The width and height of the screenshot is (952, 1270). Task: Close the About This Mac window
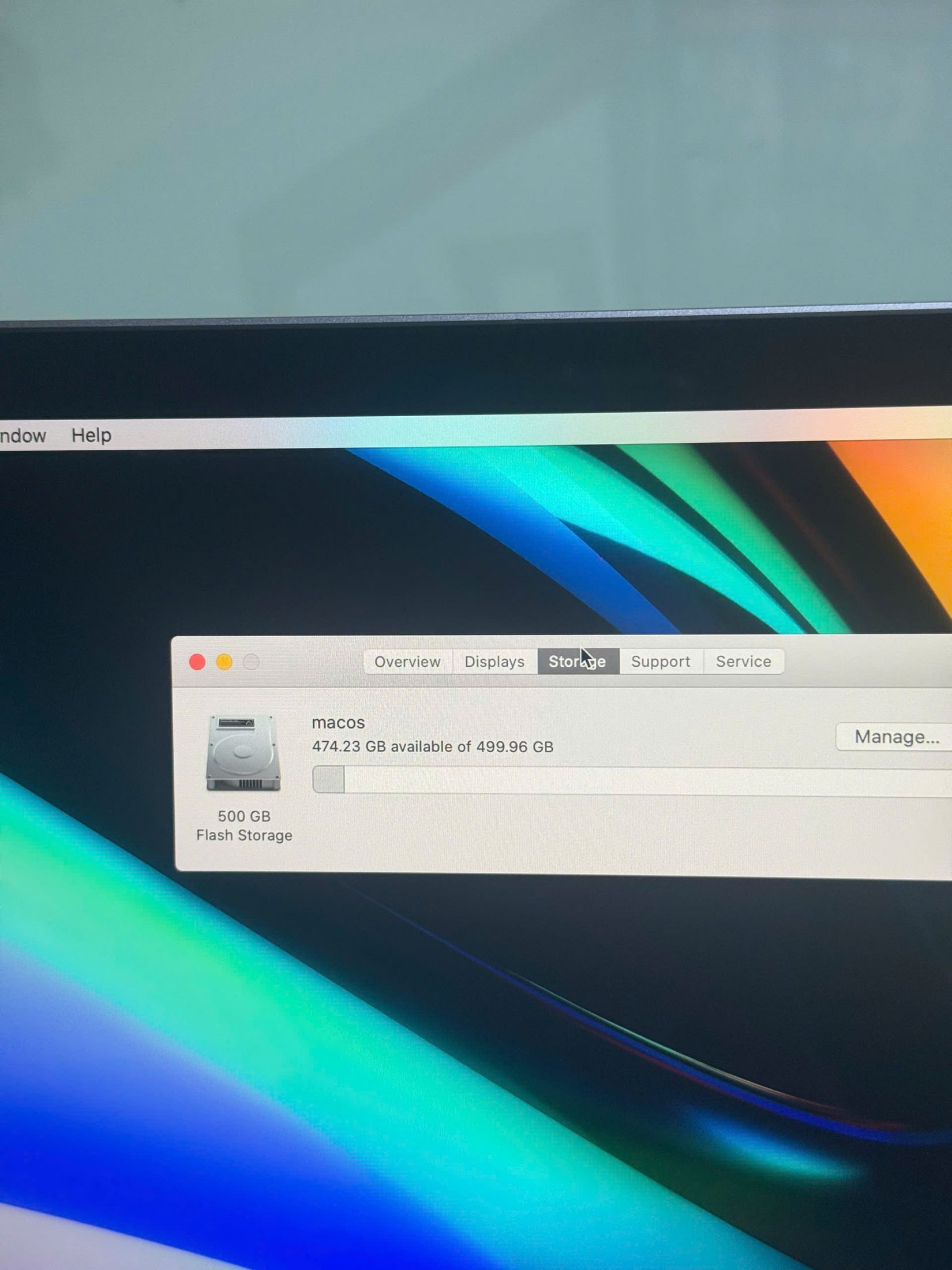click(x=197, y=662)
